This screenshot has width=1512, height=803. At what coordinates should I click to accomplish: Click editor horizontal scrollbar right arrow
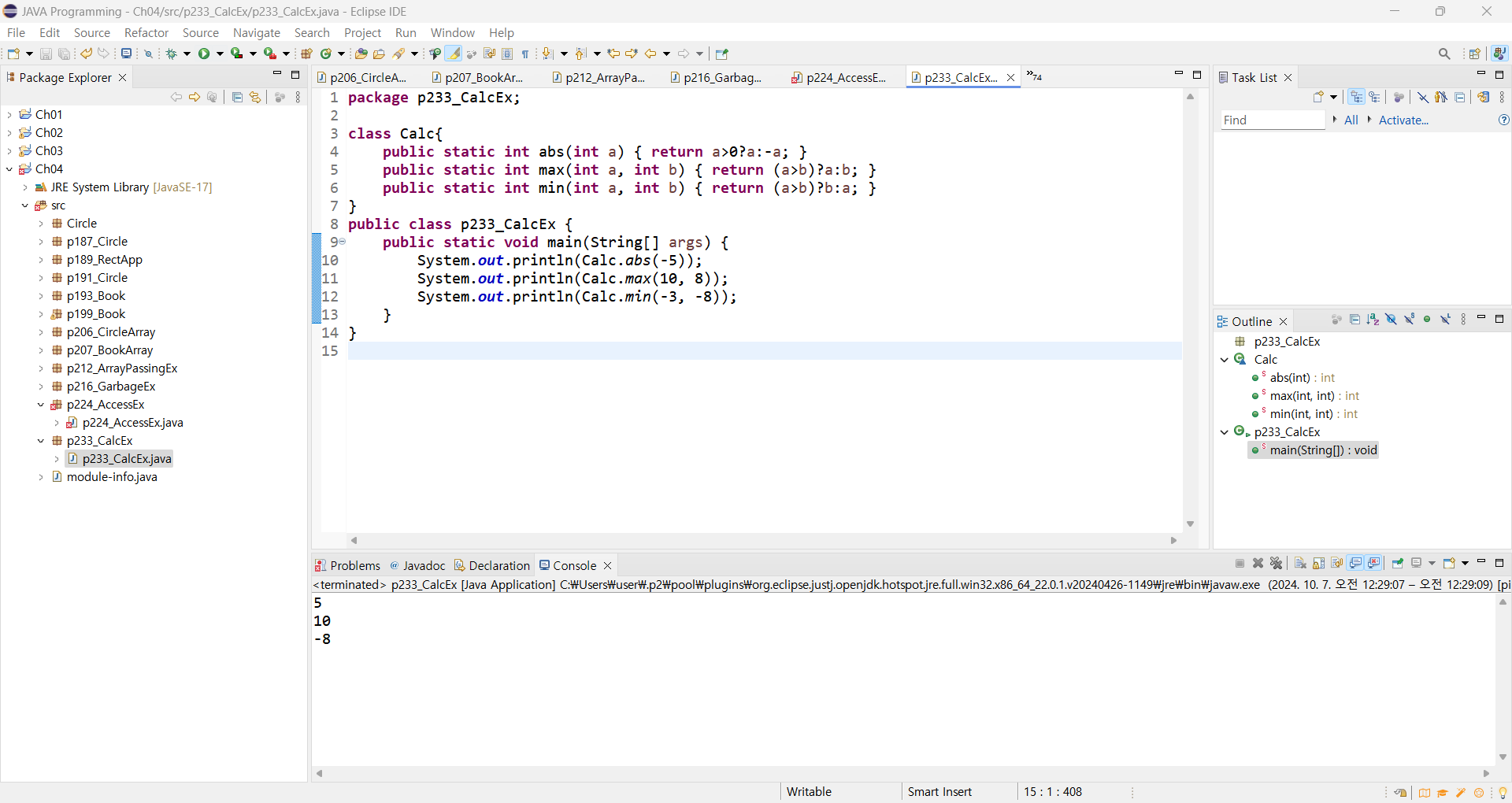coord(1173,540)
